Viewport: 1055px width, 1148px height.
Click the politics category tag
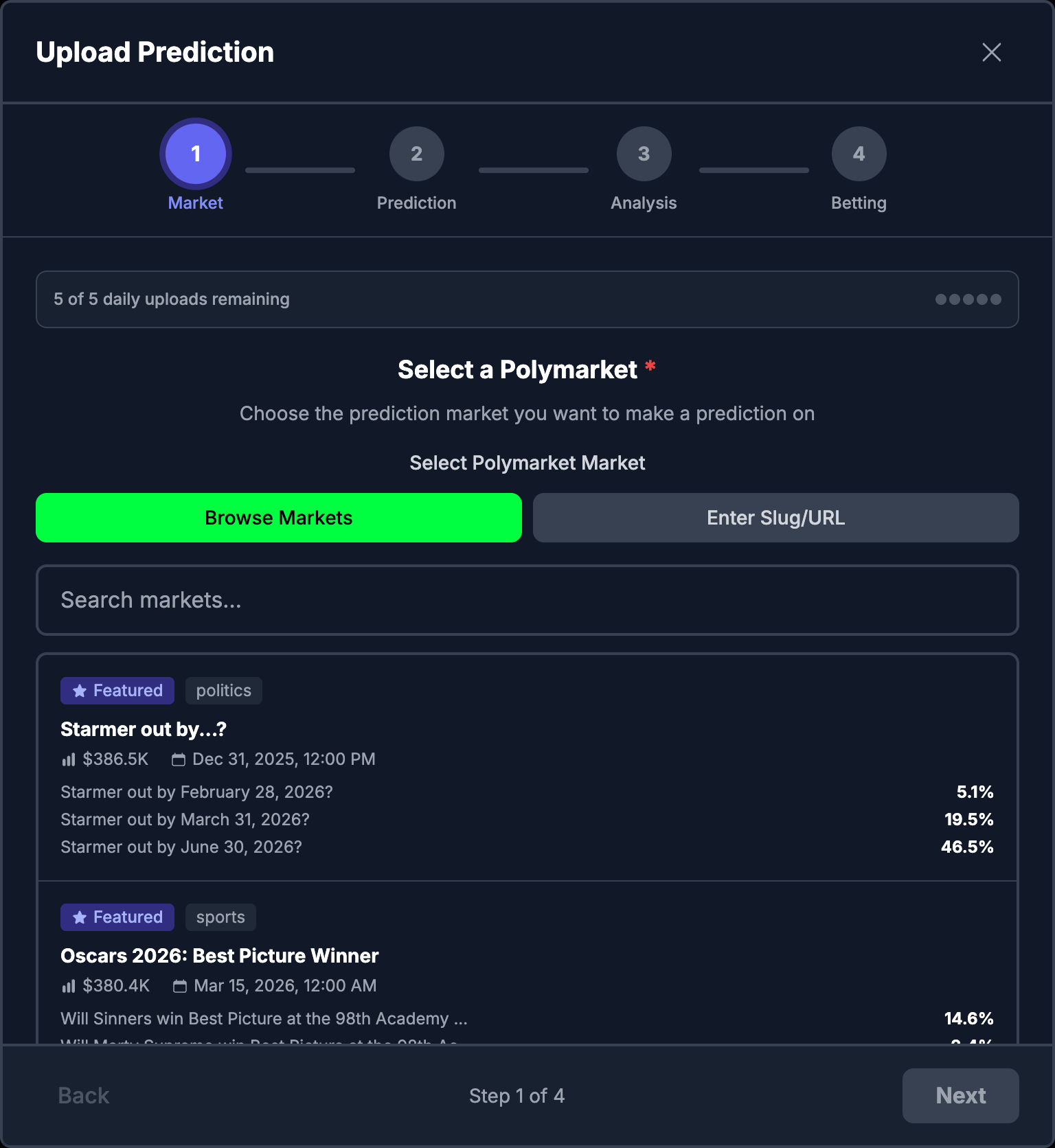pos(223,690)
